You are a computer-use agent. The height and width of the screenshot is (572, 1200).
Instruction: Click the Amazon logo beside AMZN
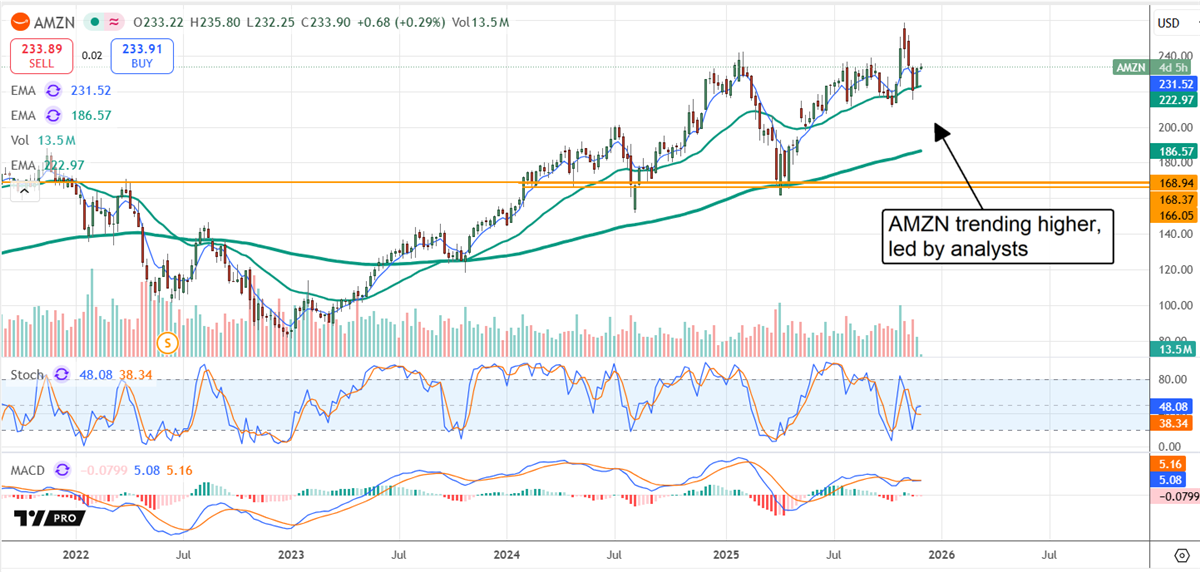tap(21, 21)
